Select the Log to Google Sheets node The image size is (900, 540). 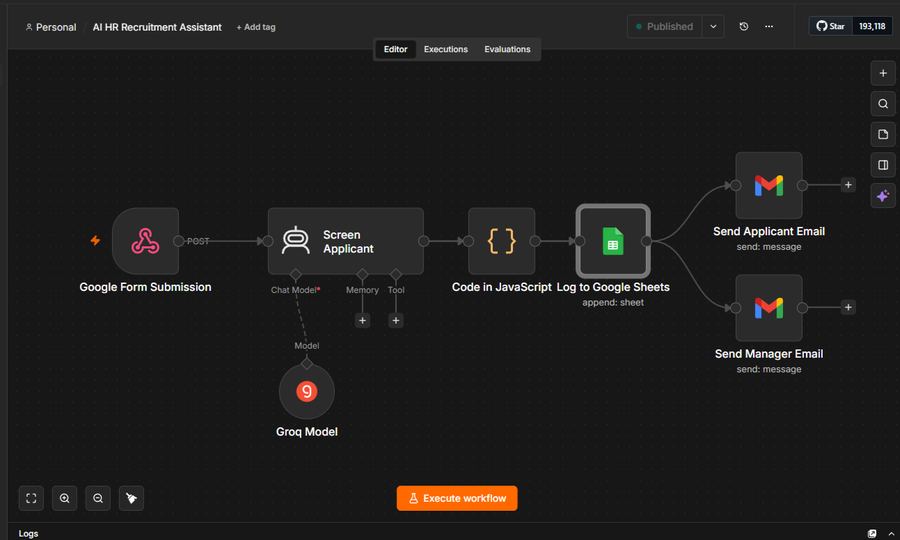tap(613, 241)
